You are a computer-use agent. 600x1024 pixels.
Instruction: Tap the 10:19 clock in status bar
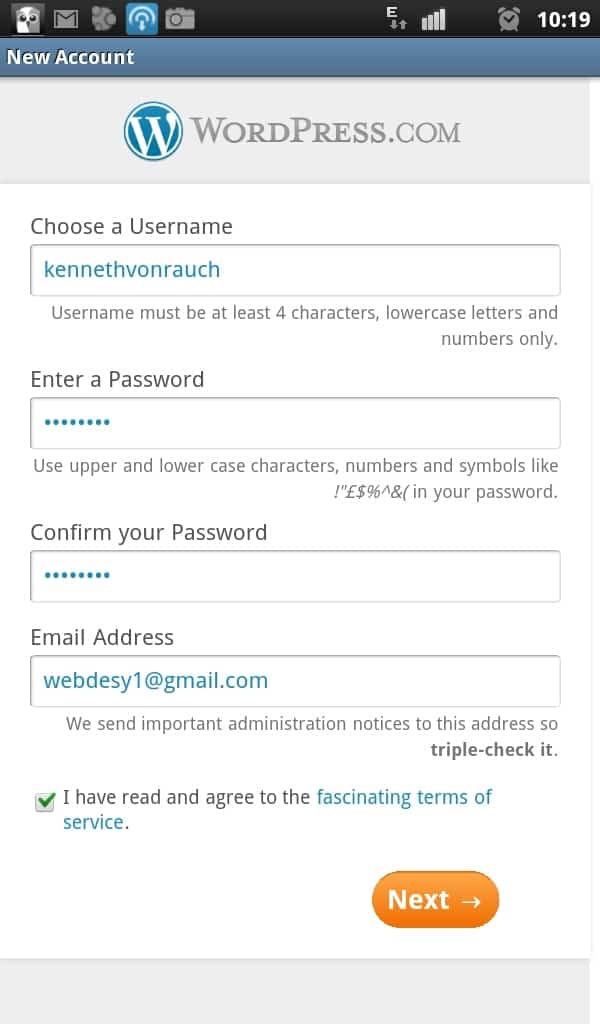pyautogui.click(x=563, y=20)
